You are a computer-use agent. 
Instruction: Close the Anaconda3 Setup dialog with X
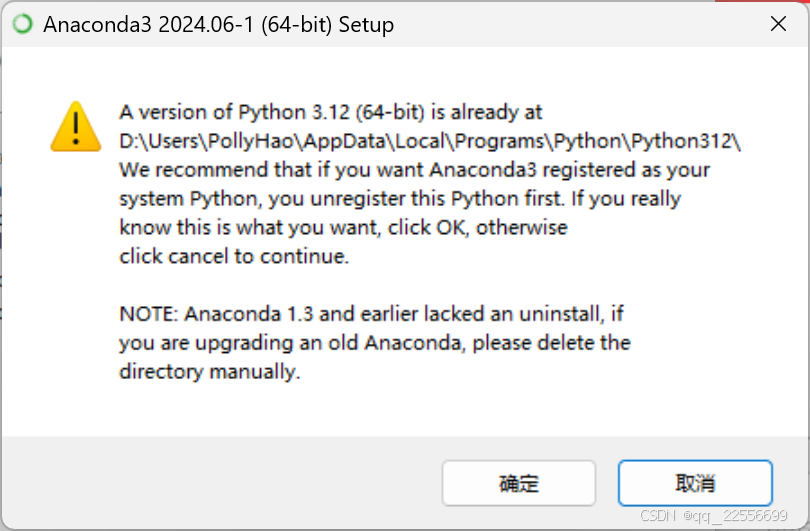click(778, 24)
